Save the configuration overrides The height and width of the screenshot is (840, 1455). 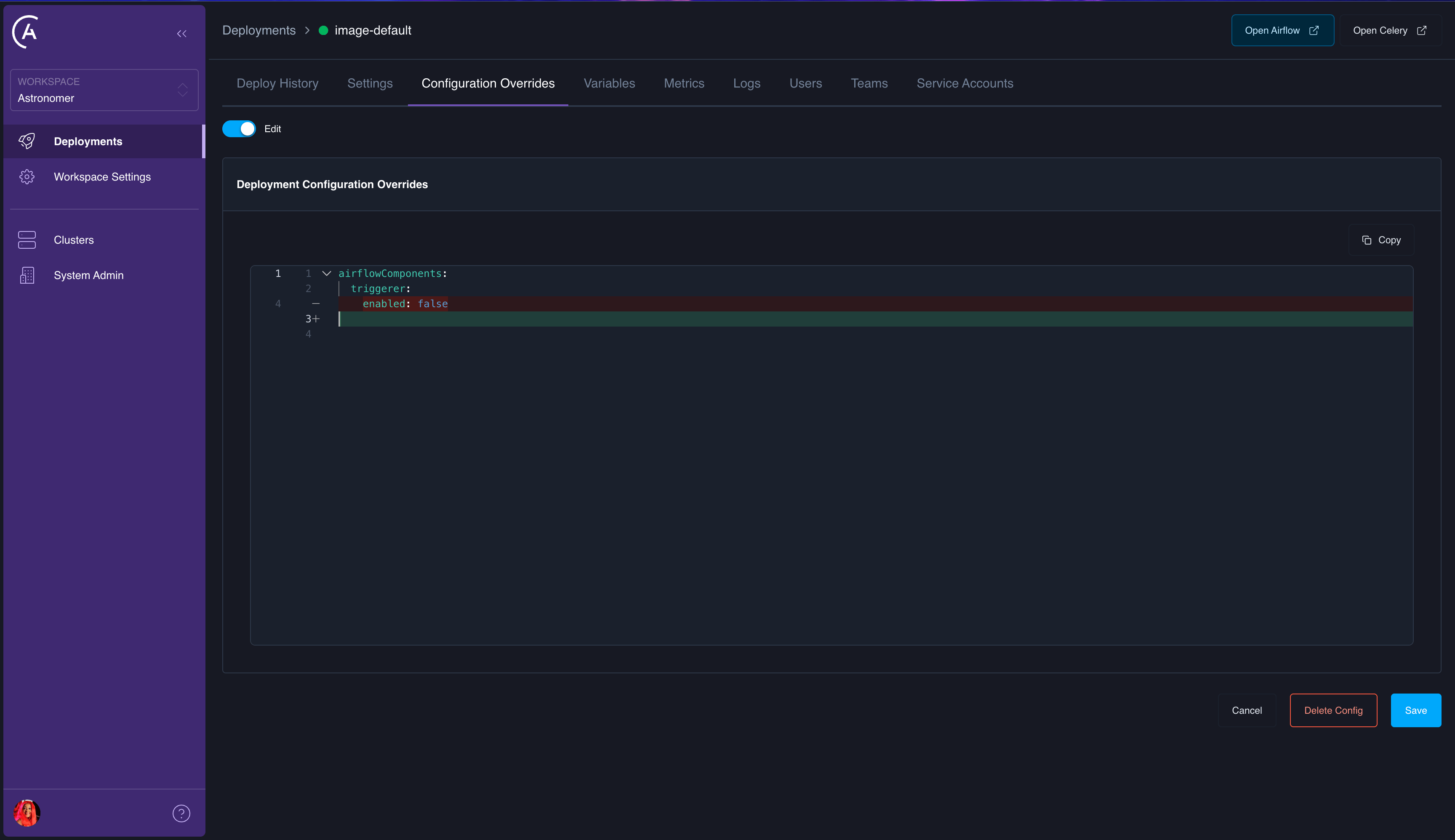[x=1416, y=710]
